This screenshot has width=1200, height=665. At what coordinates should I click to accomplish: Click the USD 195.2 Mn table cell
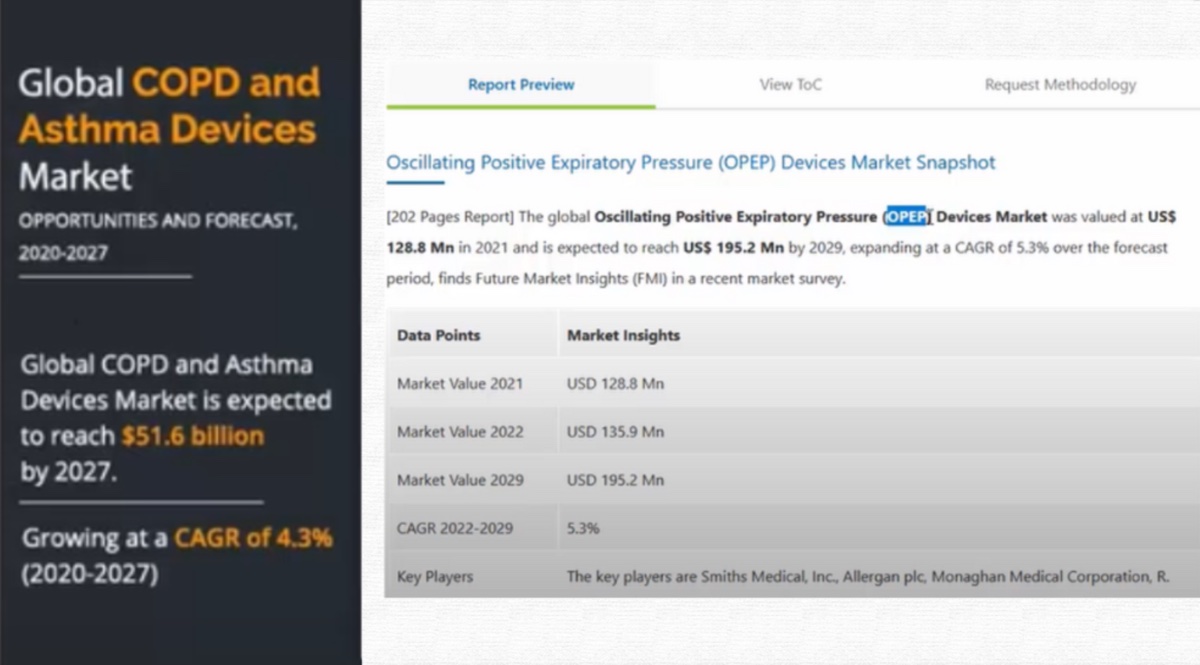[615, 480]
